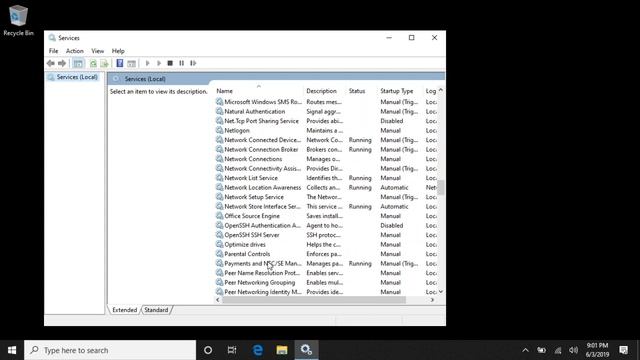The image size is (640, 360).
Task: Select the Office Source Engine service
Action: tap(252, 216)
